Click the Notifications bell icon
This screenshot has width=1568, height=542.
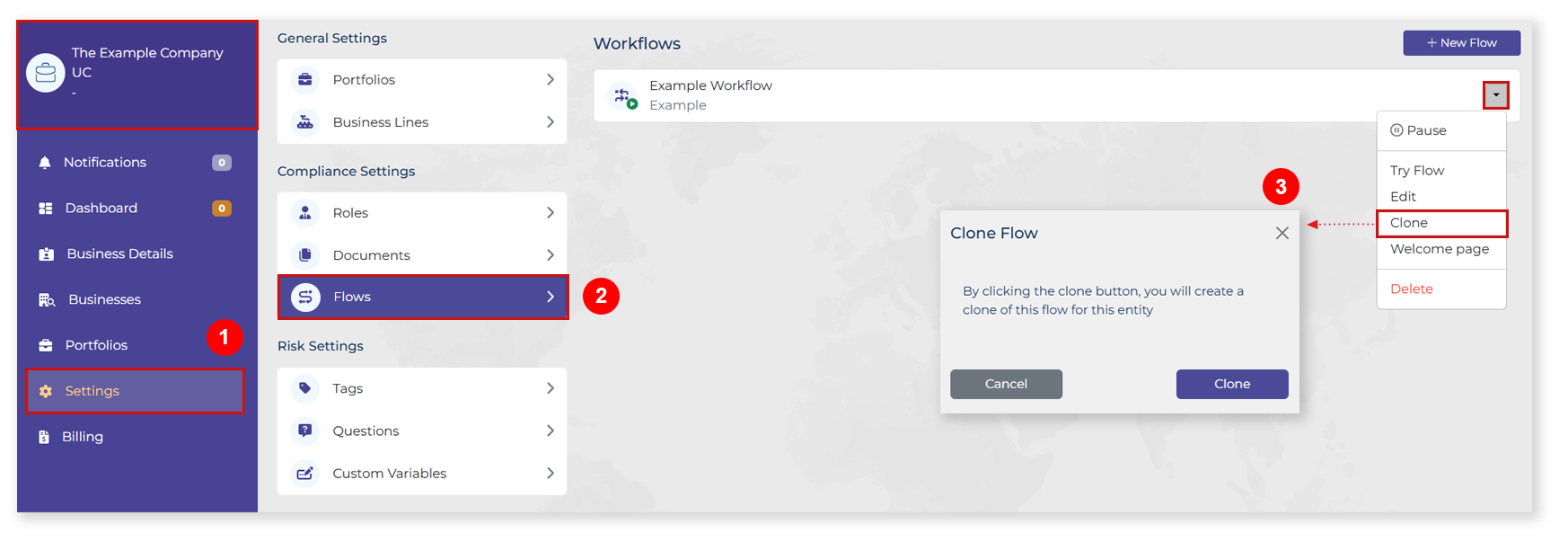[x=45, y=163]
